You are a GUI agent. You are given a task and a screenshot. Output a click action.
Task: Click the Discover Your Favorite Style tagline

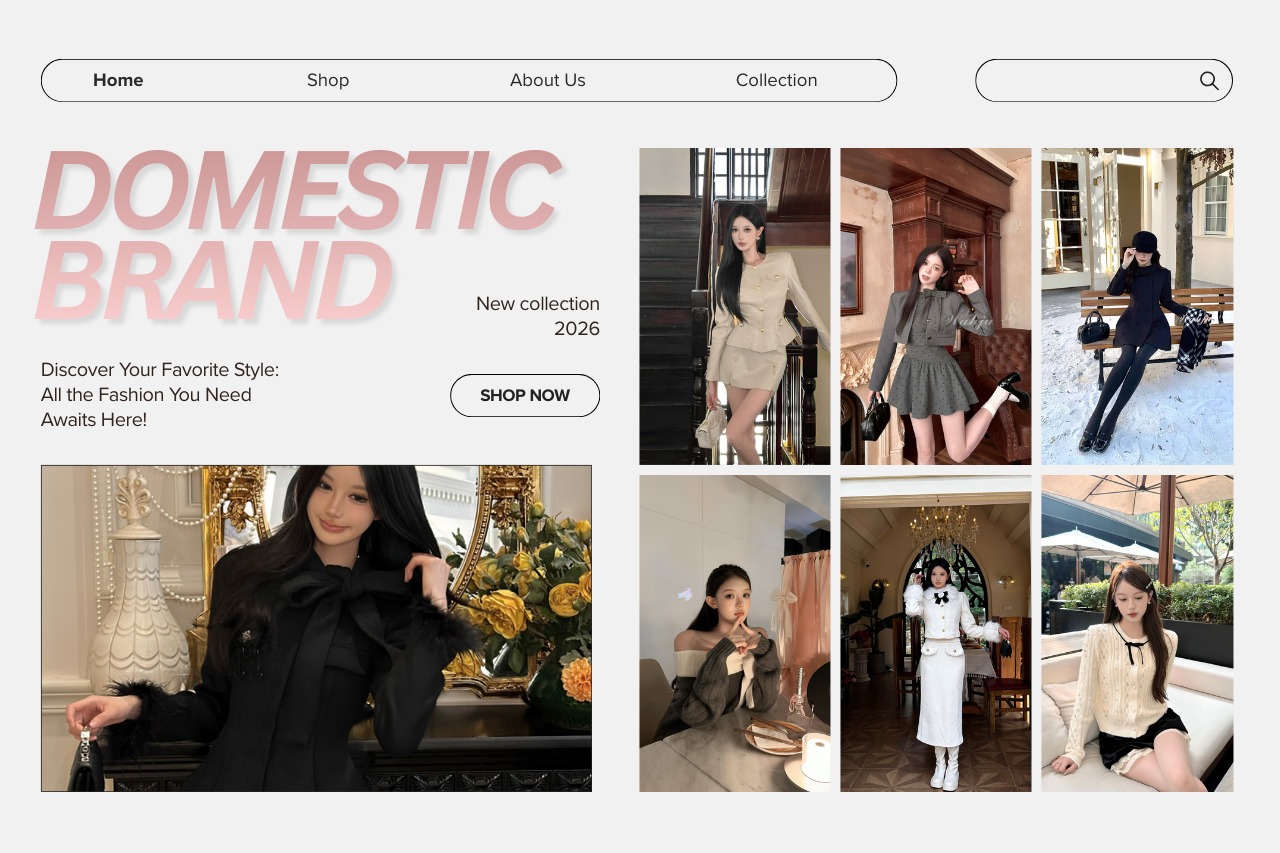click(x=160, y=395)
